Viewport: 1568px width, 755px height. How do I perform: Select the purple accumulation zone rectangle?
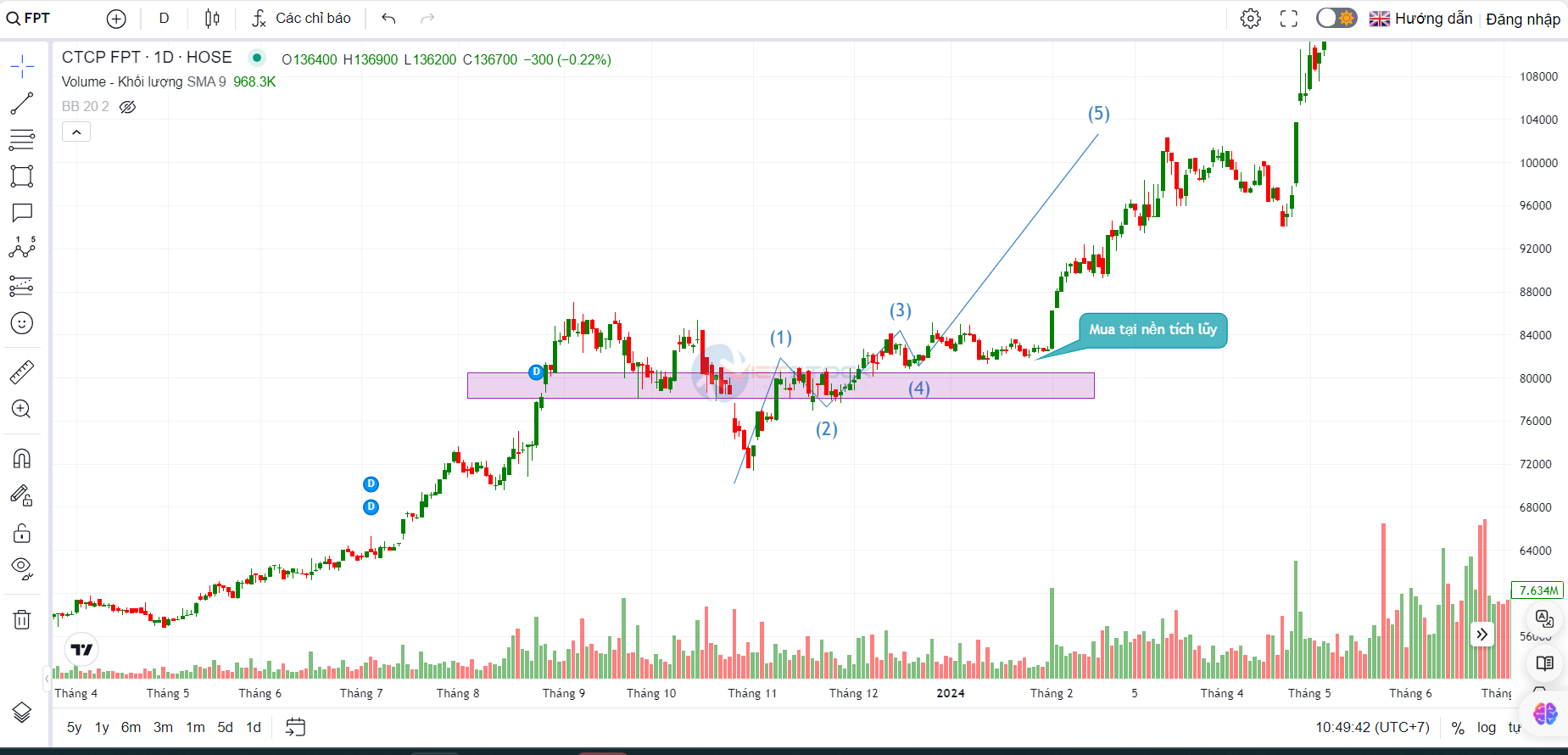click(780, 386)
